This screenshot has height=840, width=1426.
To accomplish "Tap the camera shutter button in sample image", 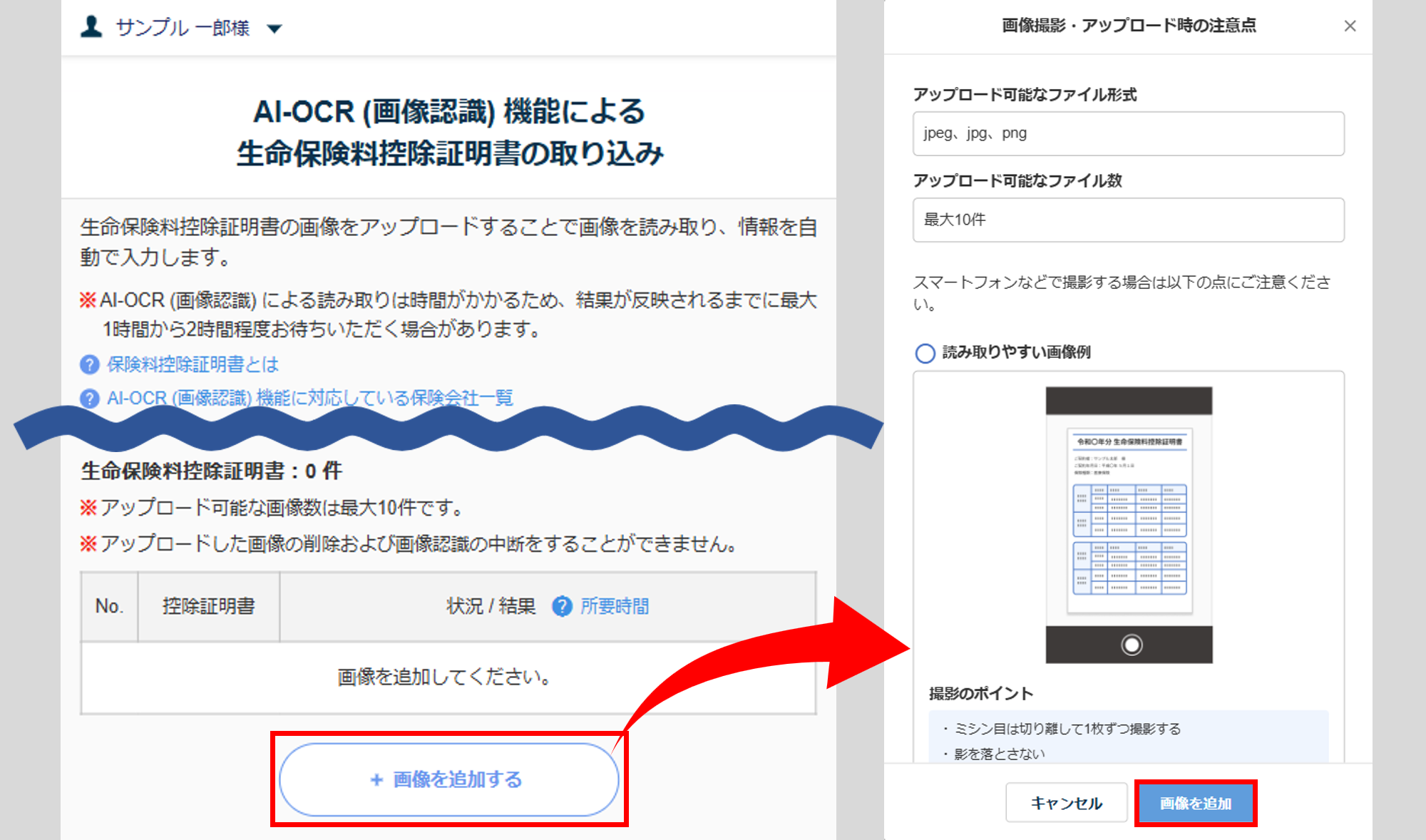I will pos(1132,645).
